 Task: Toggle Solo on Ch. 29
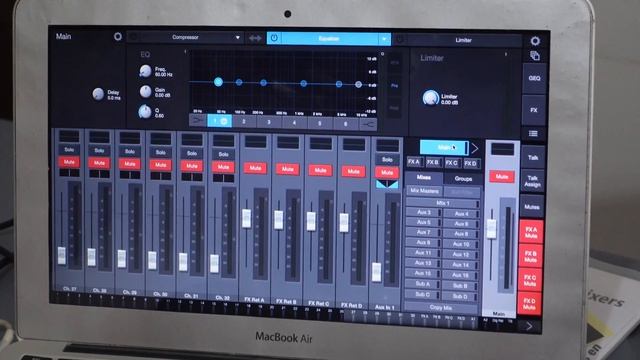130,151
